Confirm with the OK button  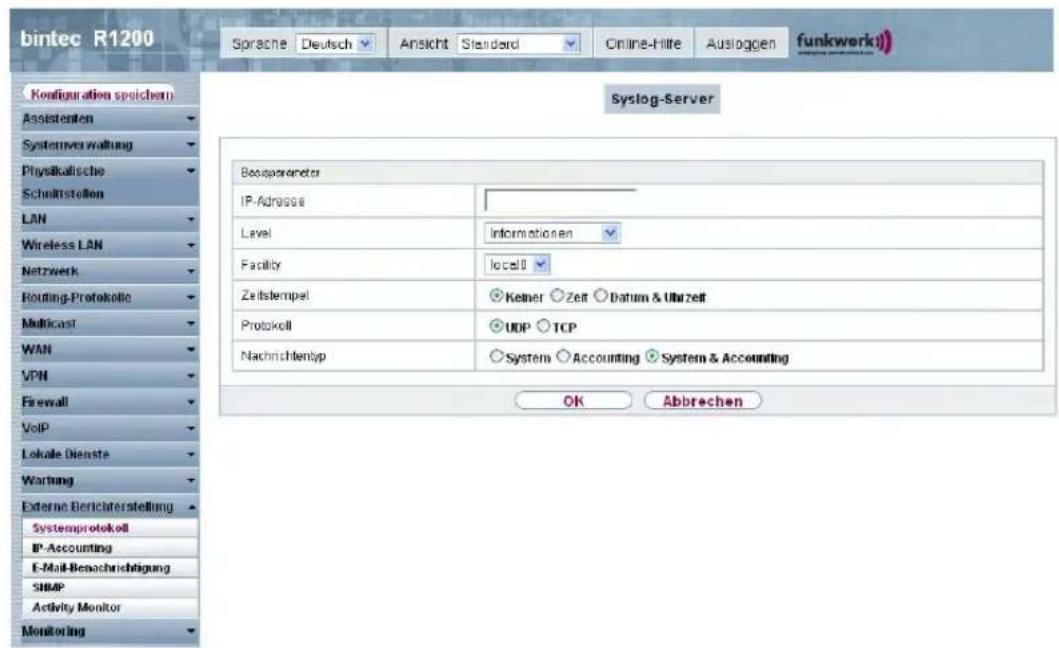coord(573,401)
